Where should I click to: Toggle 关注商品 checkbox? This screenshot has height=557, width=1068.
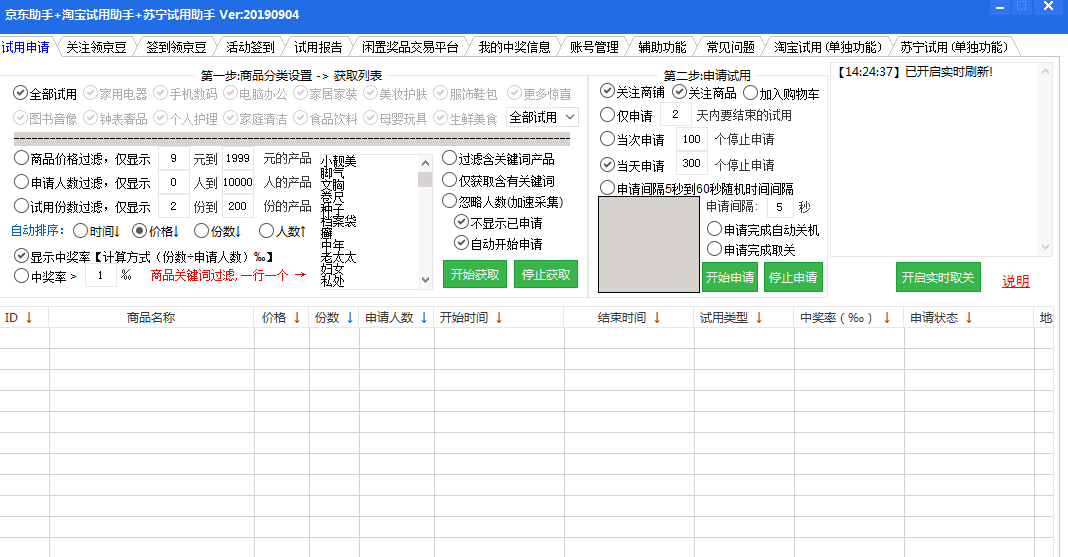[x=704, y=91]
